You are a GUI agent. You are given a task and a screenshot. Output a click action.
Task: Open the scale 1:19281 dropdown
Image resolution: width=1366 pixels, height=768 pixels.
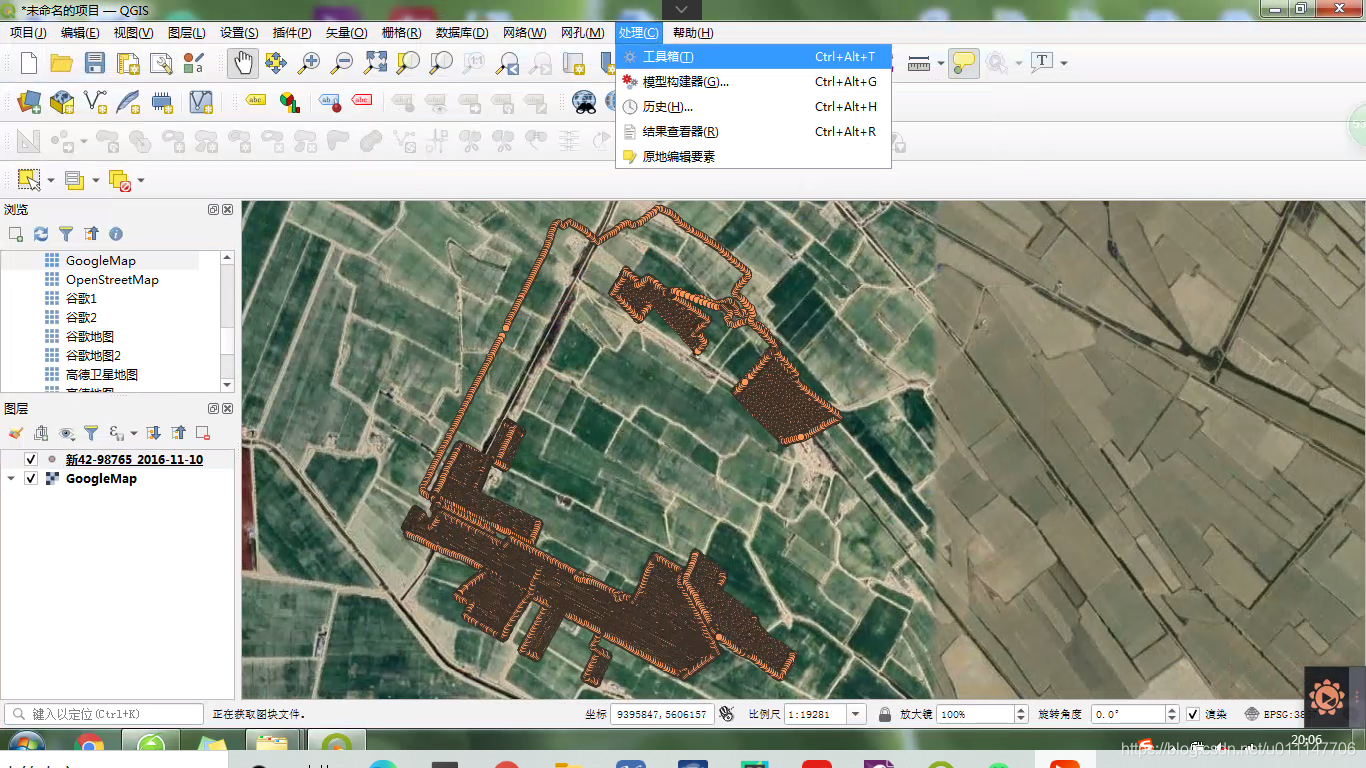pyautogui.click(x=856, y=714)
